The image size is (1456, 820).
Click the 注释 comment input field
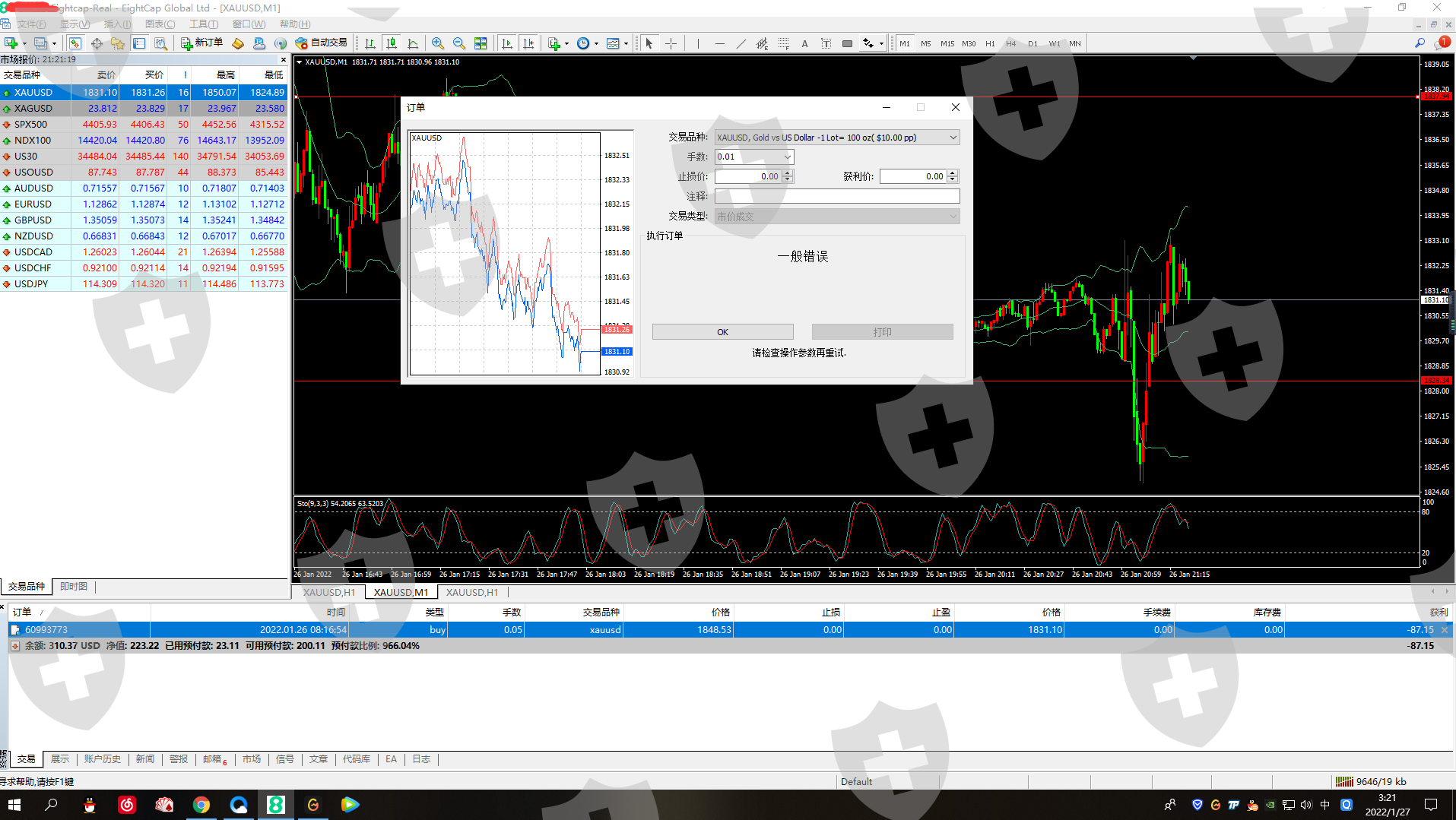click(x=837, y=196)
